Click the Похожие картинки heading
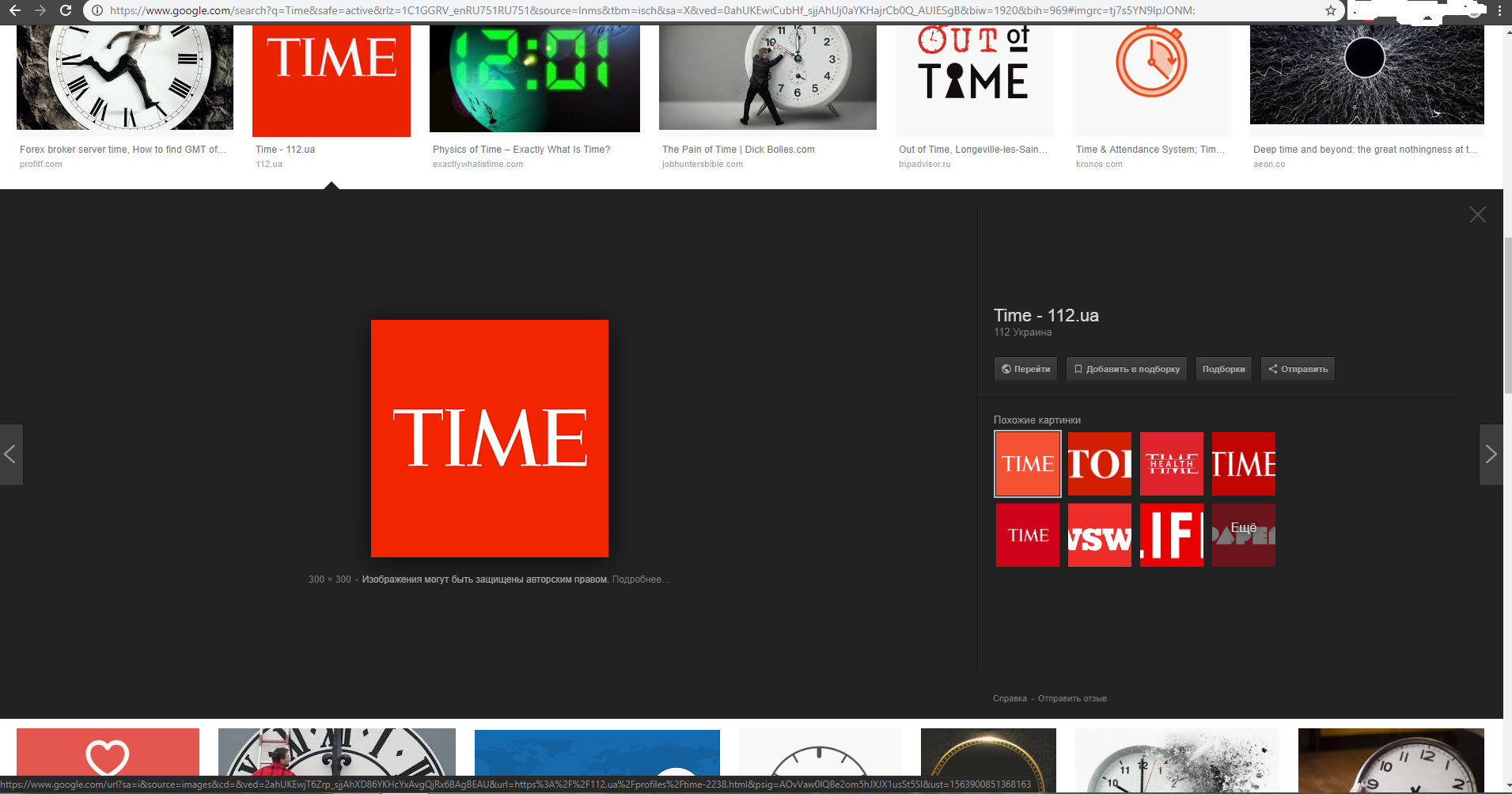The height and width of the screenshot is (794, 1512). (1037, 420)
